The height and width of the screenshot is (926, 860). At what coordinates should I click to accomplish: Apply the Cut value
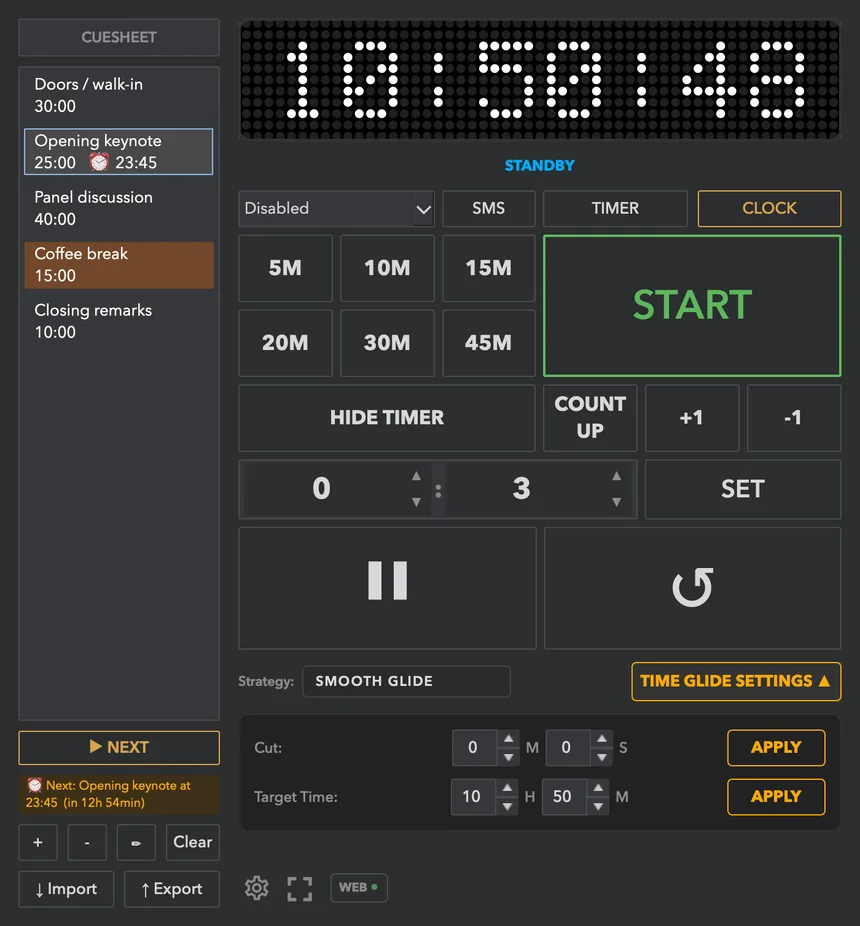click(x=776, y=748)
